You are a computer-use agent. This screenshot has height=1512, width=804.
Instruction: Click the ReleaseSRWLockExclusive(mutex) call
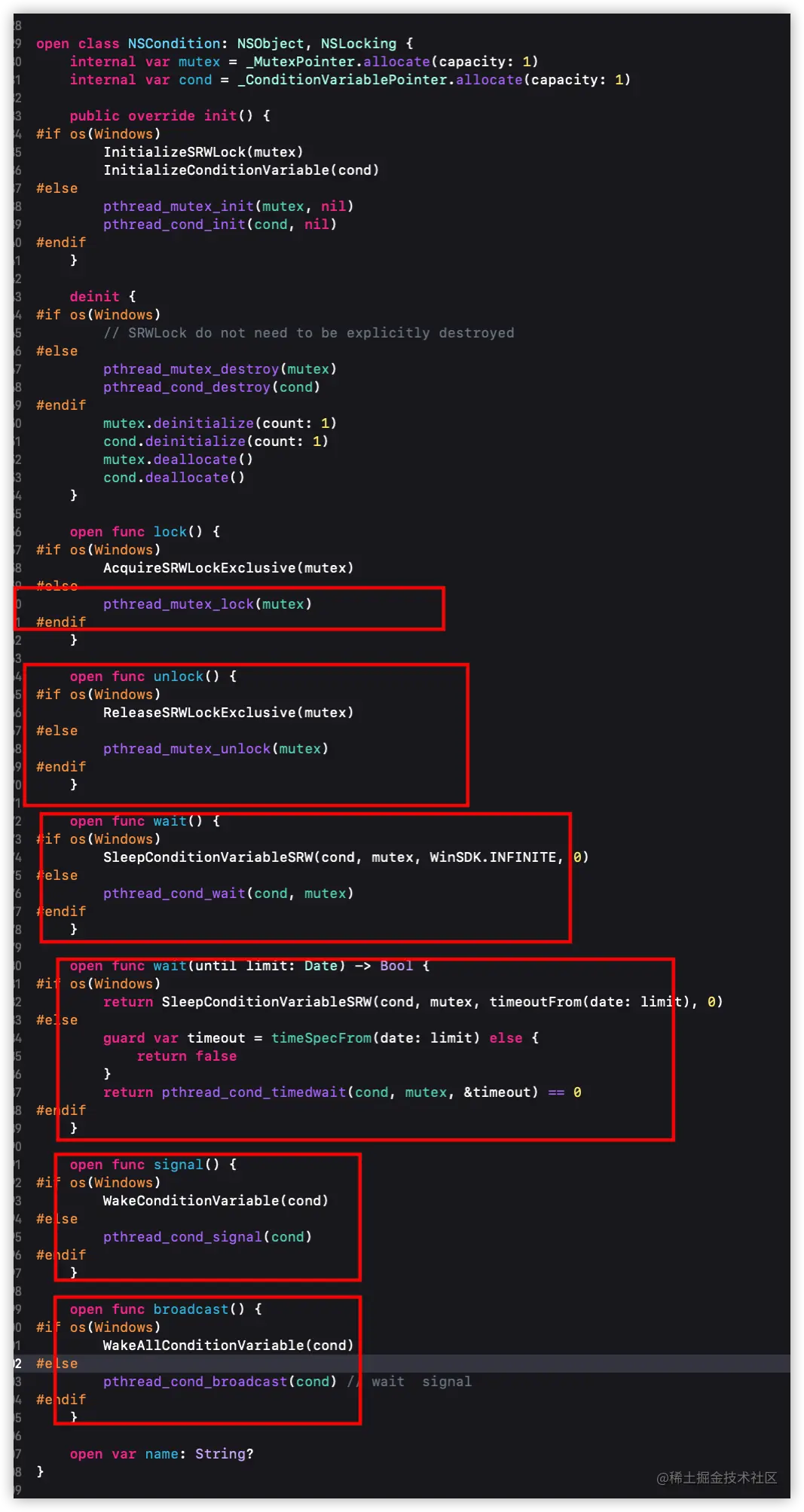[228, 713]
